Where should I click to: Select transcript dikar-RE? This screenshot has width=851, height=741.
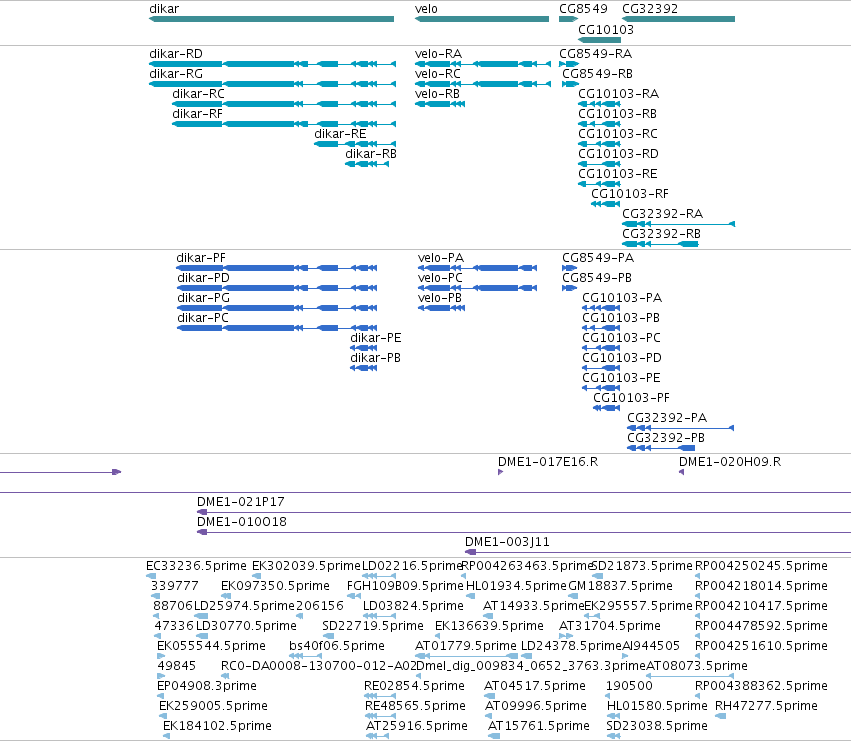coord(355,144)
